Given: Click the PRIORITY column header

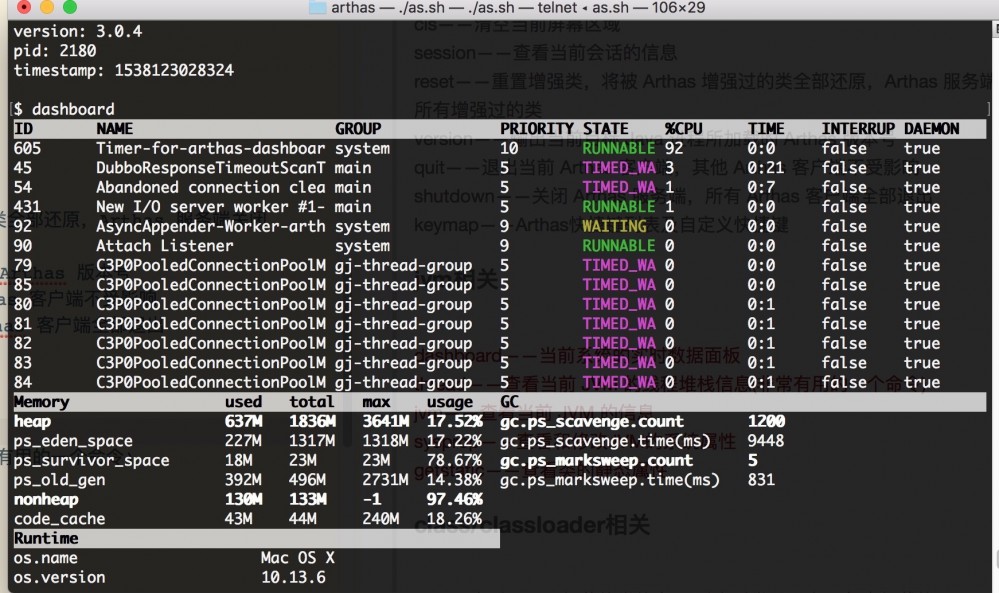Looking at the screenshot, I should (x=536, y=129).
